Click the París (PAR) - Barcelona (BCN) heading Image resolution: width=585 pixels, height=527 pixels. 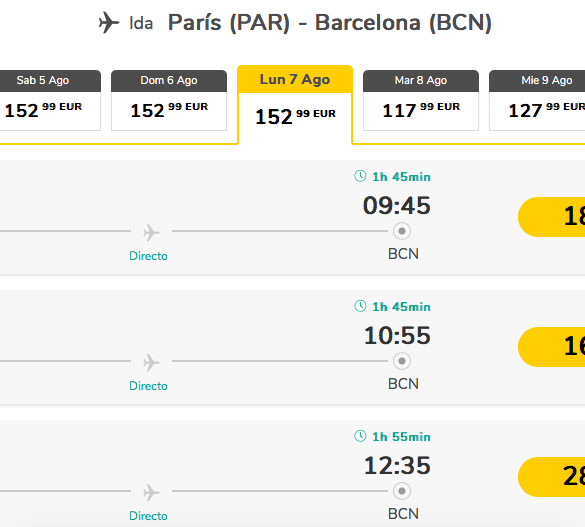click(x=330, y=23)
